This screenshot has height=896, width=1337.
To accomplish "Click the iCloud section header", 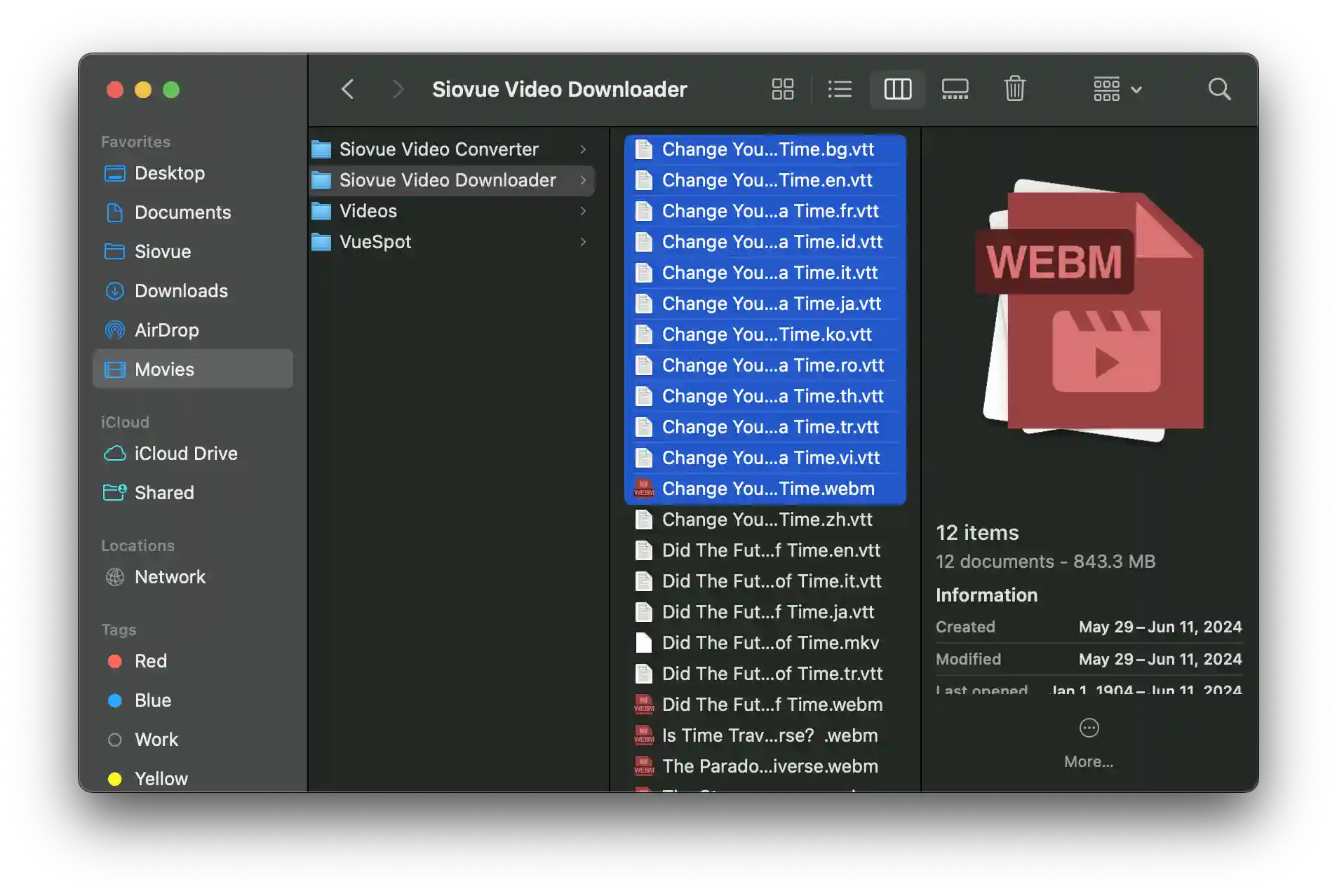I will point(125,422).
